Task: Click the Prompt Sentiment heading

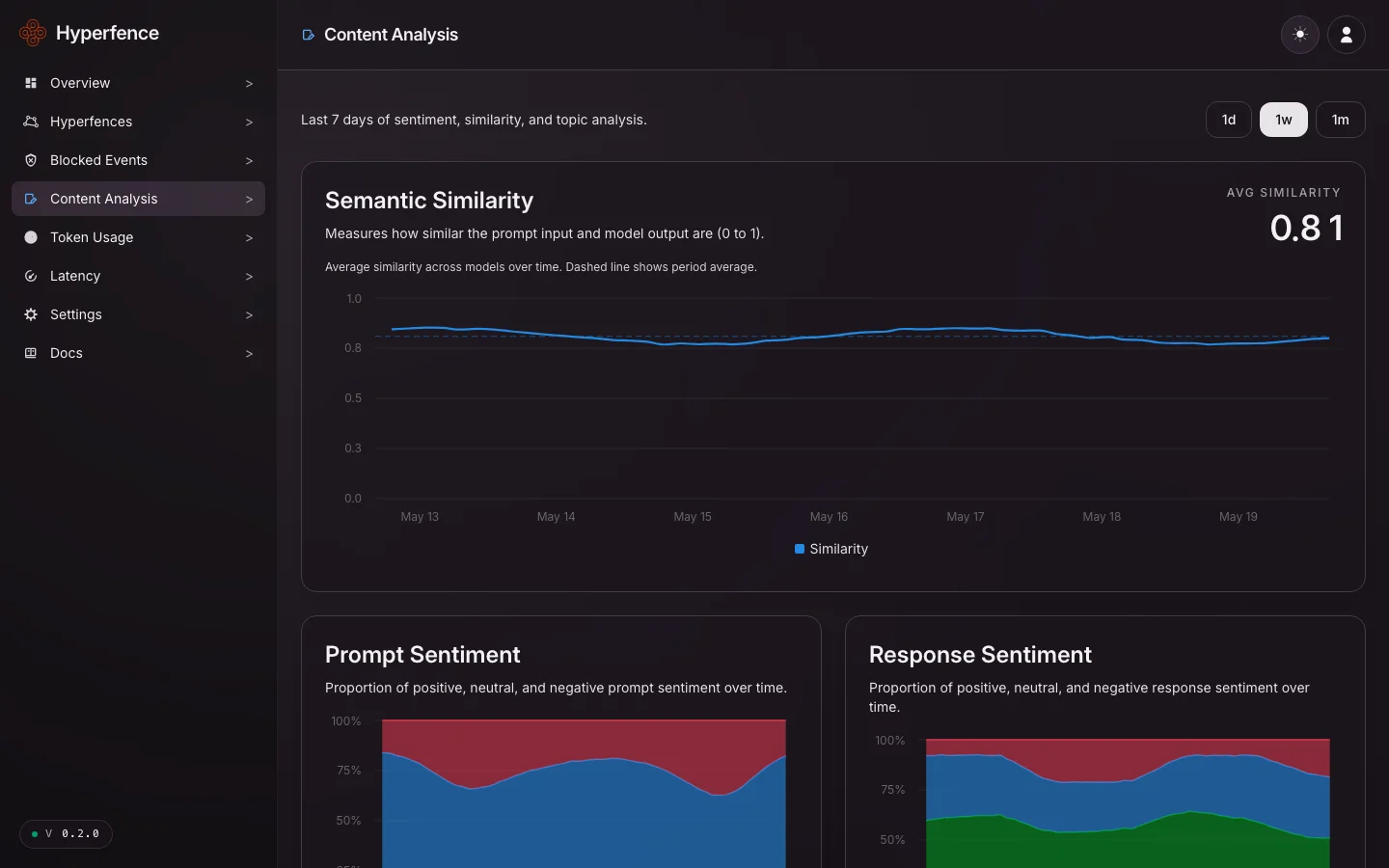Action: tap(422, 655)
